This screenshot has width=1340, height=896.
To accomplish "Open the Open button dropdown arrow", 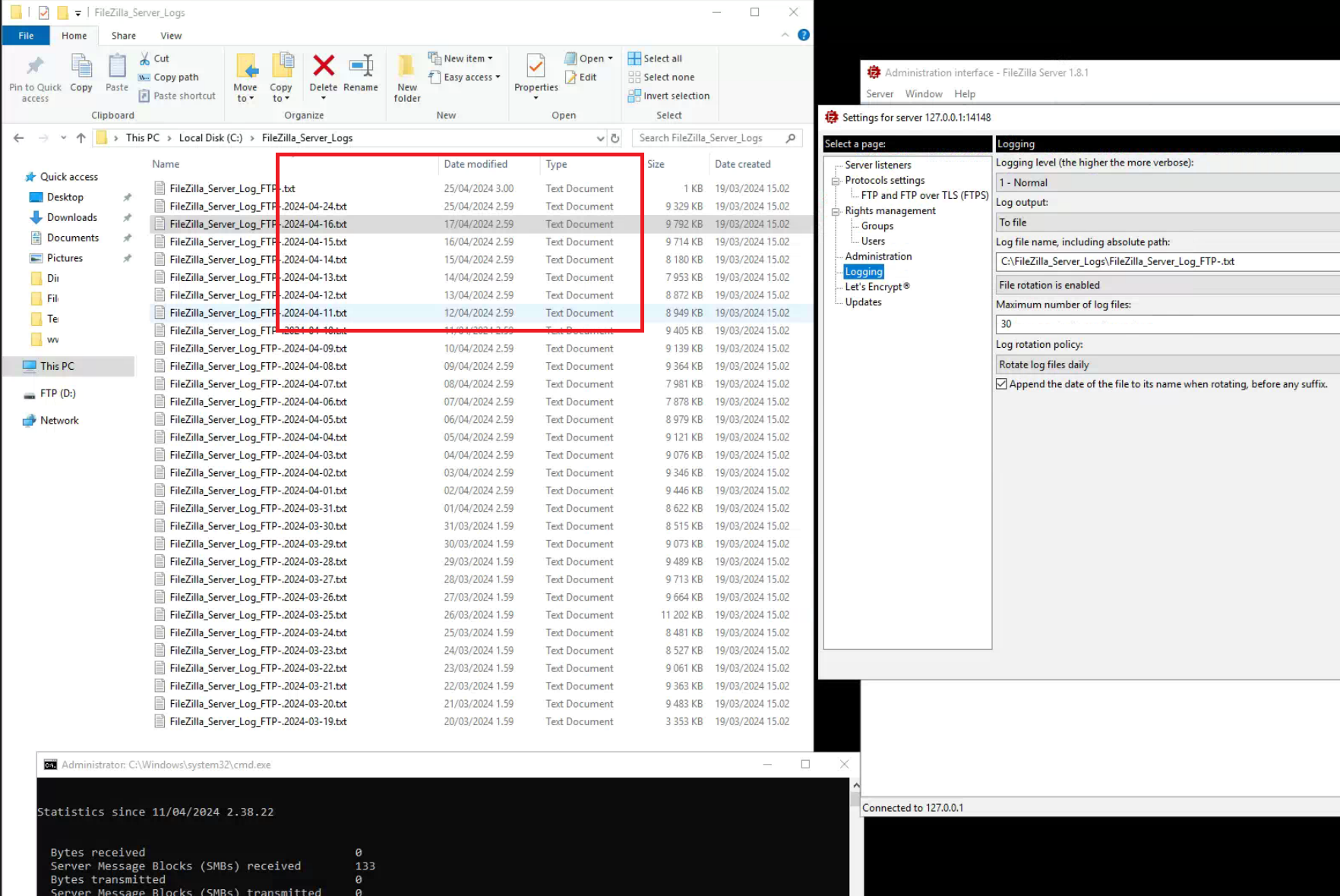I will 610,58.
